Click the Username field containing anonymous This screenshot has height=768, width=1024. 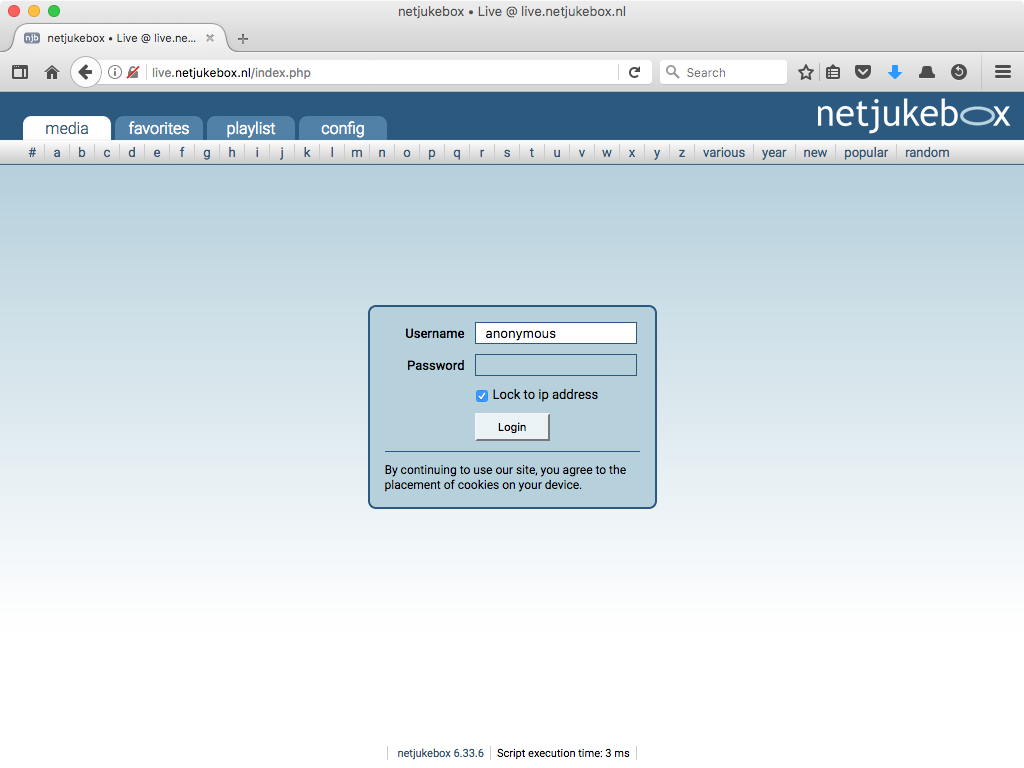click(x=556, y=333)
